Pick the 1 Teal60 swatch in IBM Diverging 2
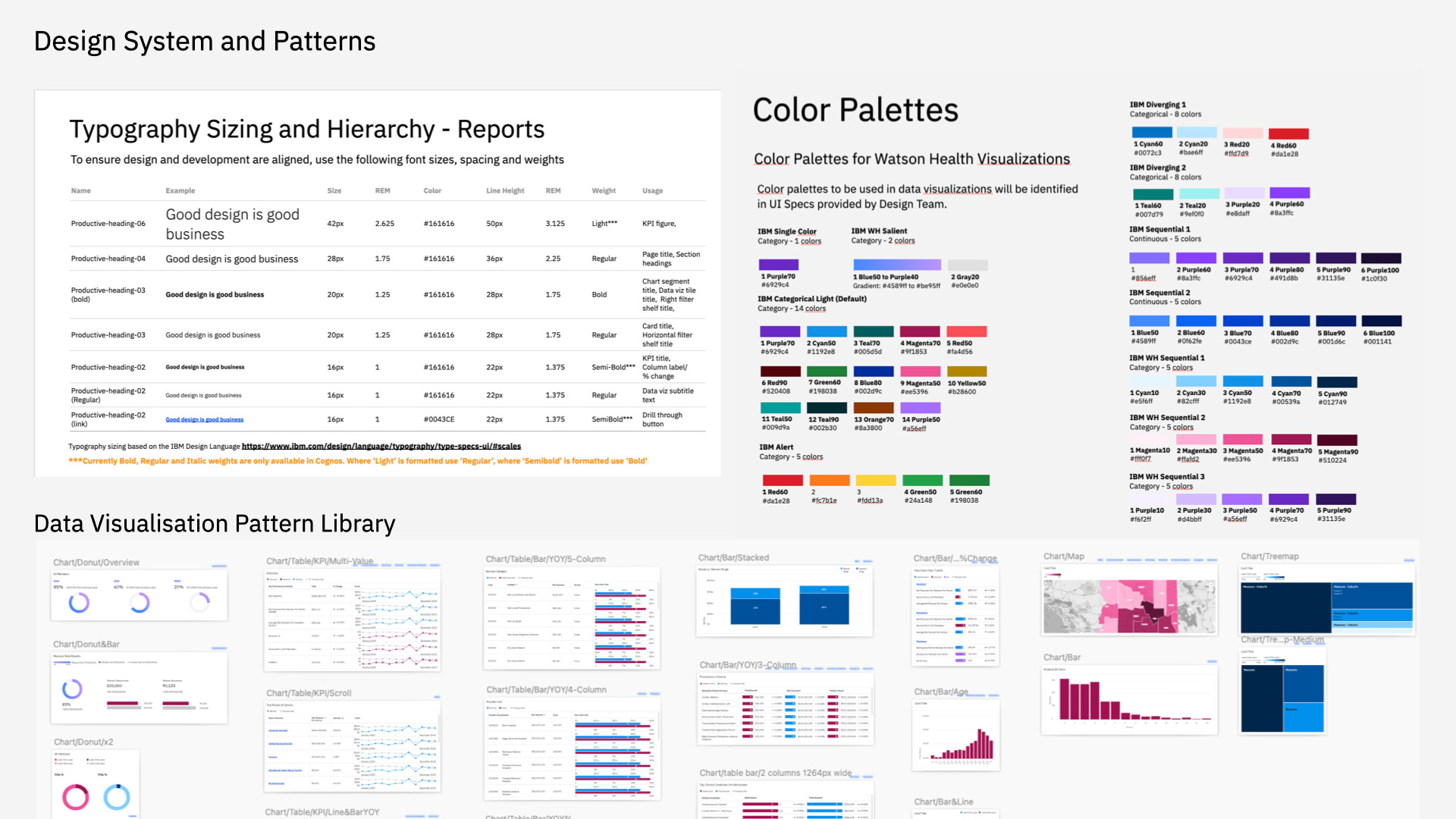 pos(1153,193)
